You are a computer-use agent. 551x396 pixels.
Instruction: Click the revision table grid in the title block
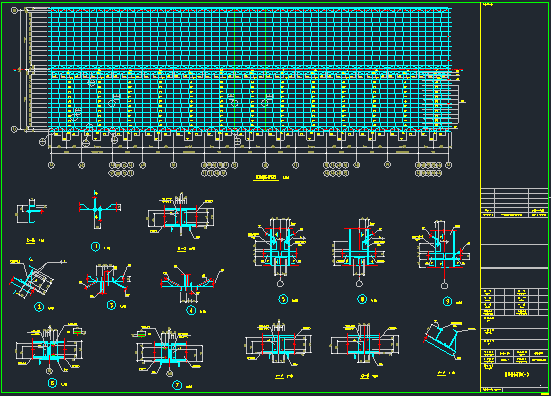[x=514, y=202]
